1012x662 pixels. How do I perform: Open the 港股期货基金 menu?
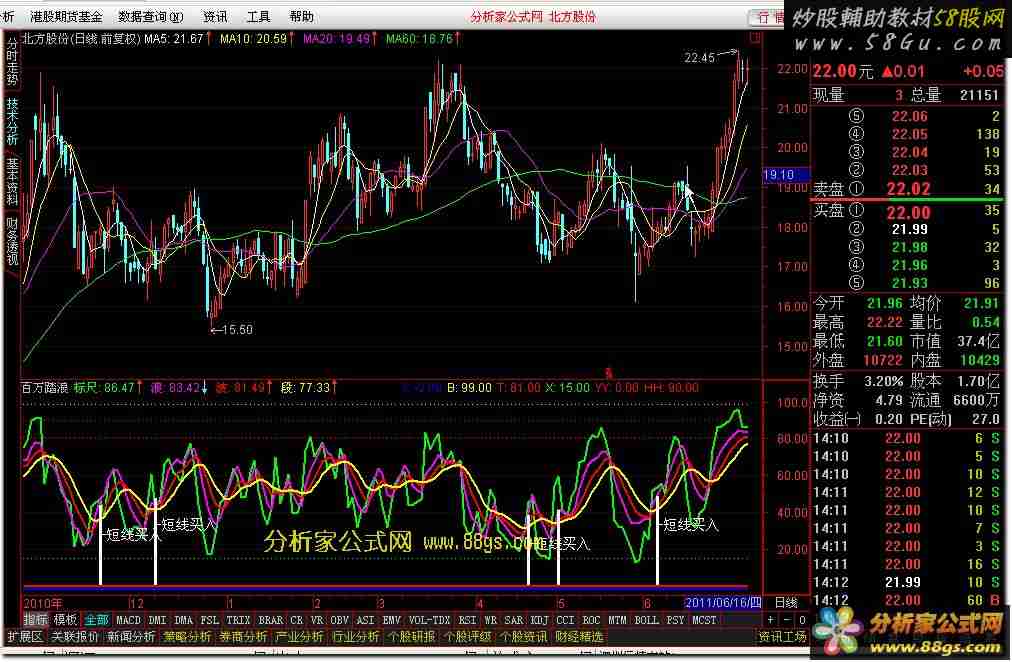tap(66, 16)
